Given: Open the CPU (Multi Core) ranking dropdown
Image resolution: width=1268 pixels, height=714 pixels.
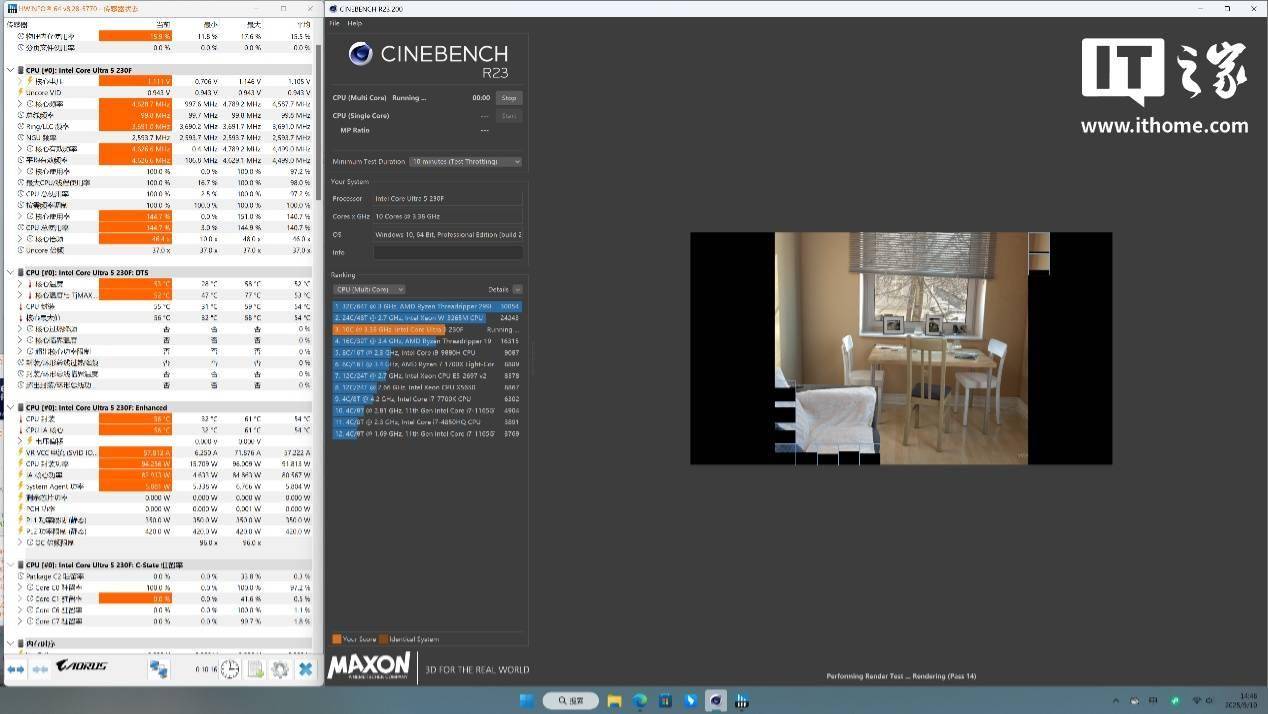Looking at the screenshot, I should (369, 290).
